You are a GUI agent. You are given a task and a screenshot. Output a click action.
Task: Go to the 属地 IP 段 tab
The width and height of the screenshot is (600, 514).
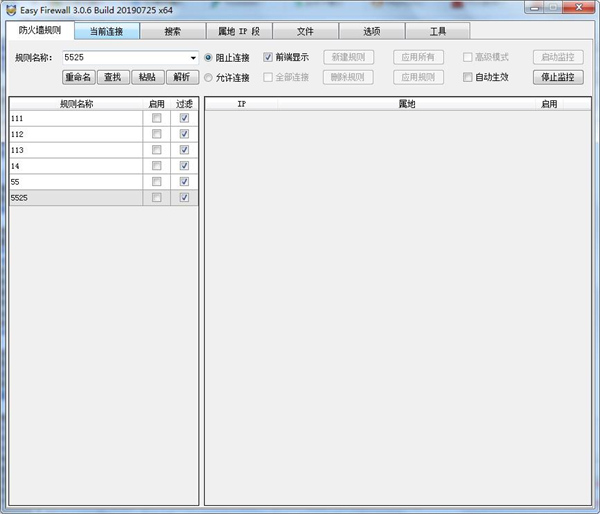[x=238, y=31]
